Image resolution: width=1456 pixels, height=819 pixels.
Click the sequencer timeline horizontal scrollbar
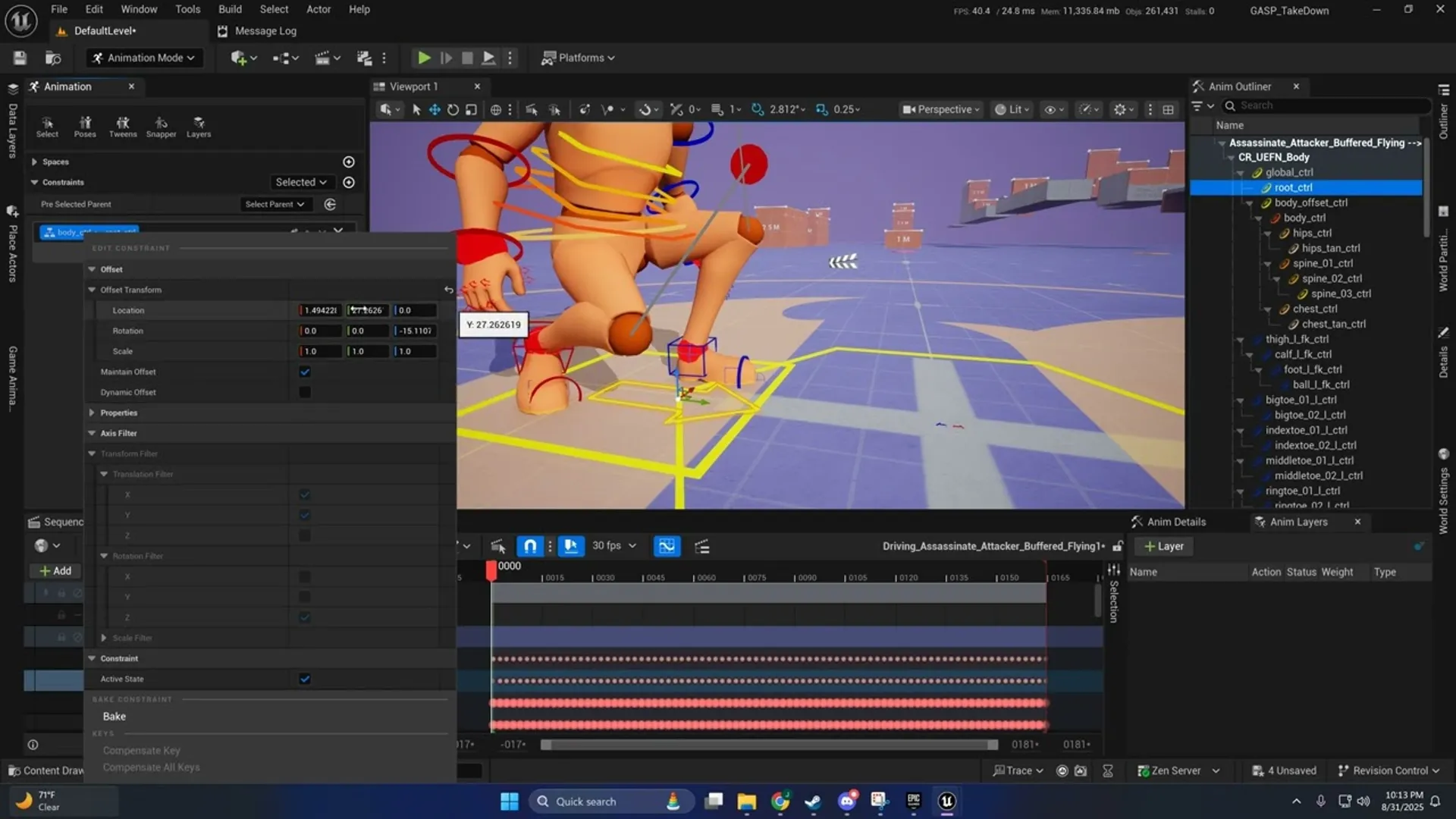769,745
